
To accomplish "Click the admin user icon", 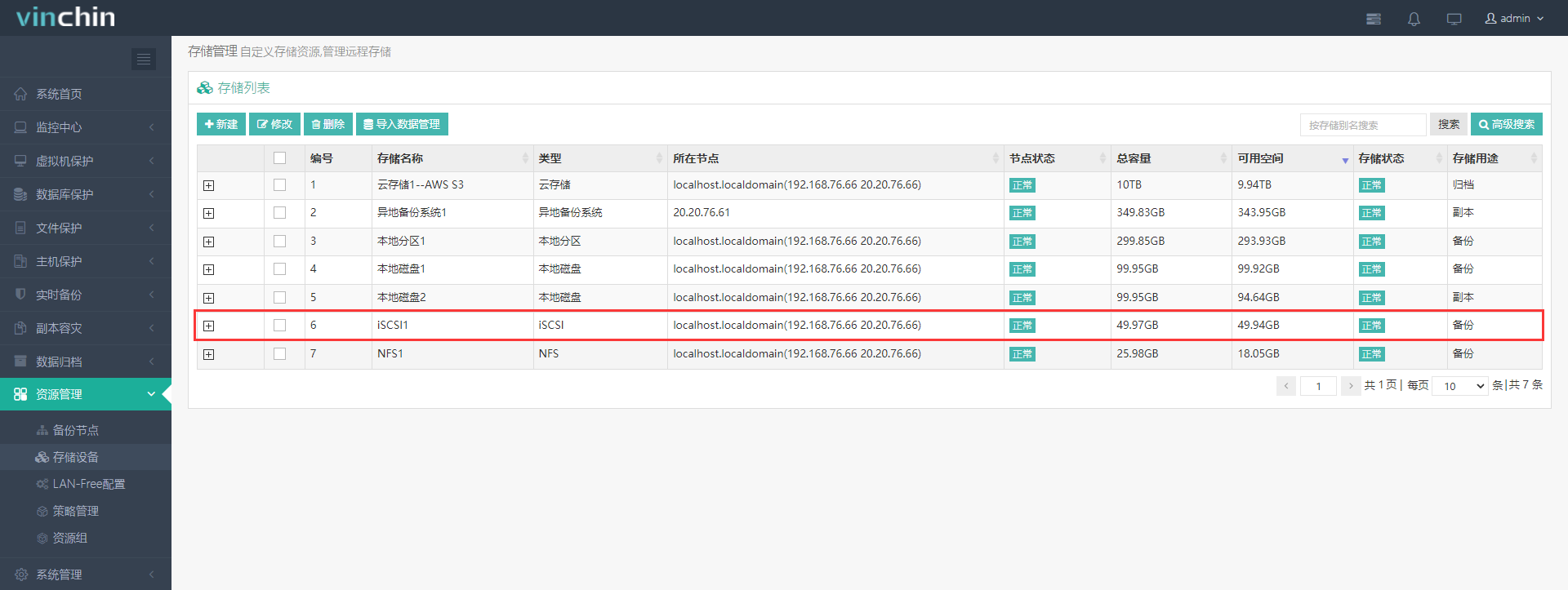I will pos(1490,18).
